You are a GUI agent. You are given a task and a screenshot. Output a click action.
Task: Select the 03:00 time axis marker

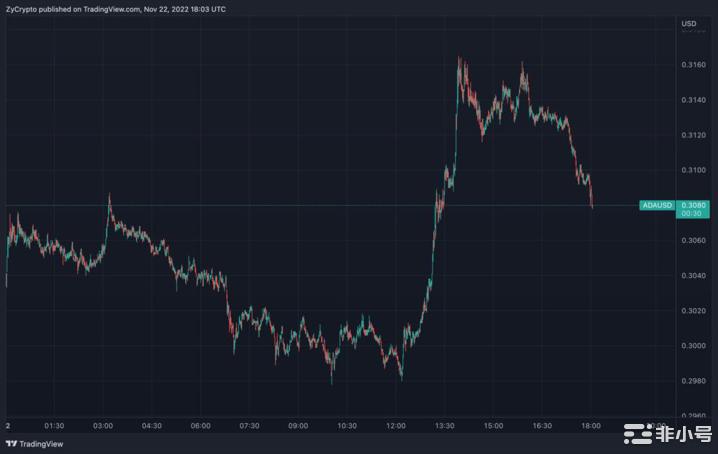(103, 425)
